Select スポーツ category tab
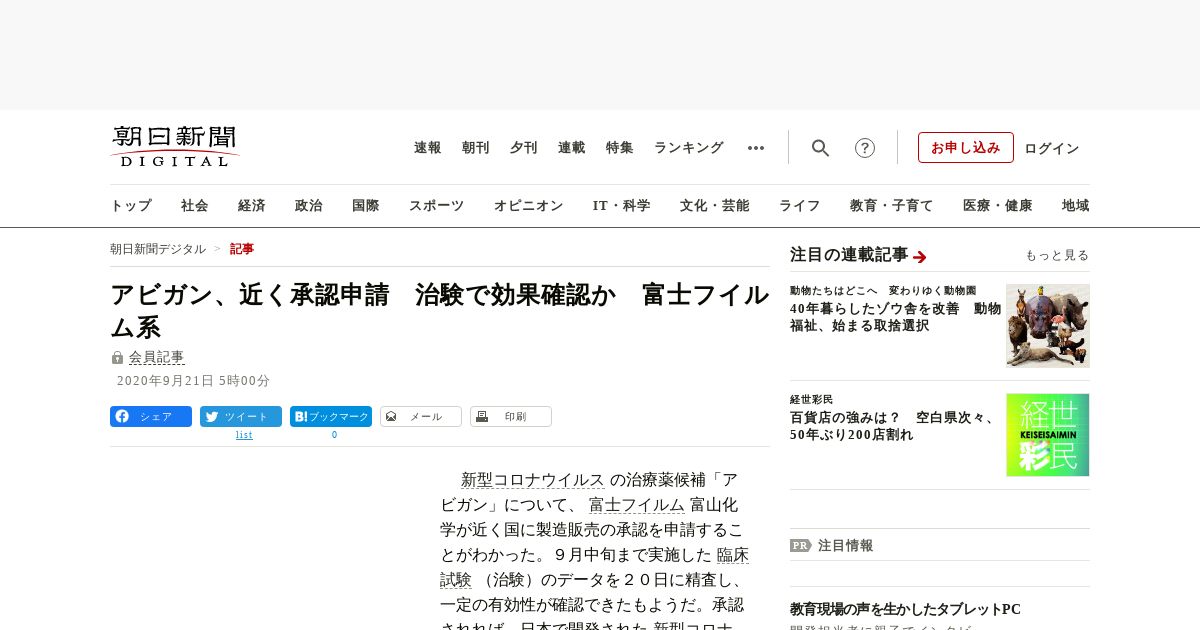 [x=436, y=206]
